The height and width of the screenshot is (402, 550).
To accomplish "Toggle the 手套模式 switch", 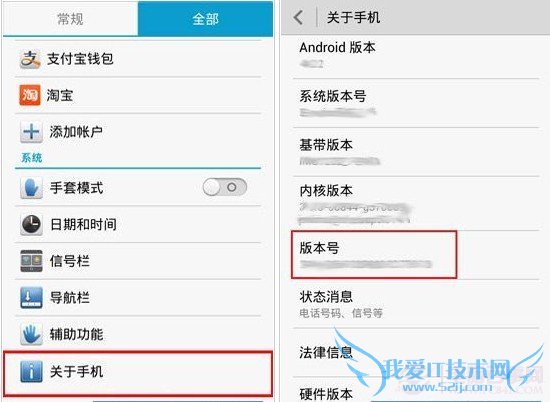I will click(224, 187).
